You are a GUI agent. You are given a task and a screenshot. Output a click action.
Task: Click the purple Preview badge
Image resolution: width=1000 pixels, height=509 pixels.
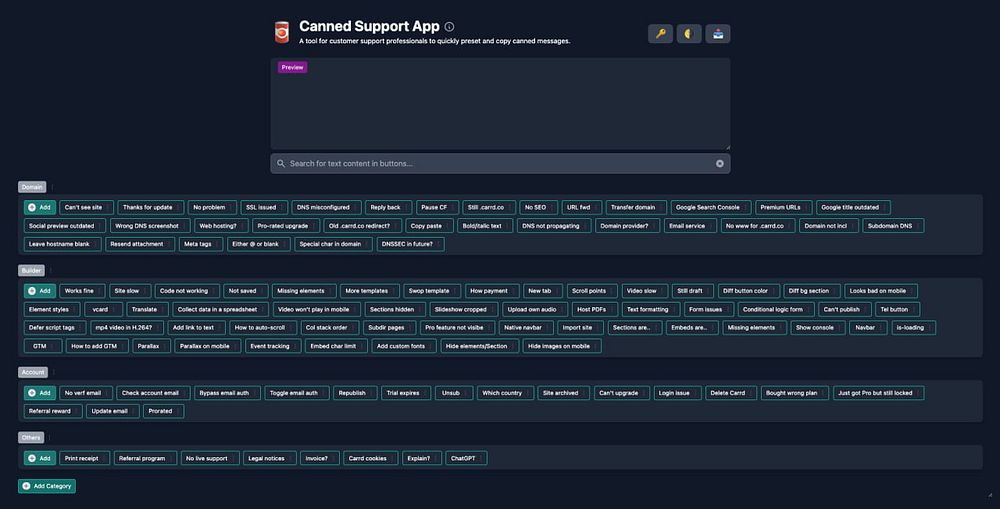point(292,67)
